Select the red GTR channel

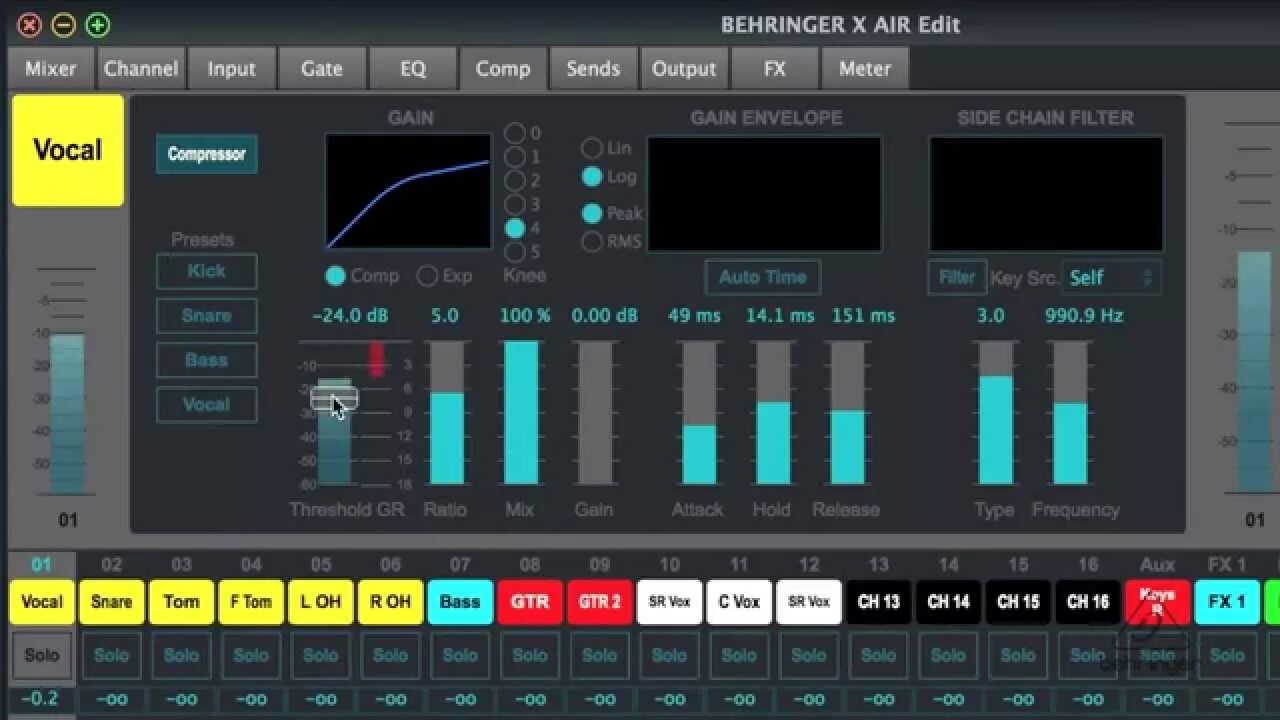[530, 602]
